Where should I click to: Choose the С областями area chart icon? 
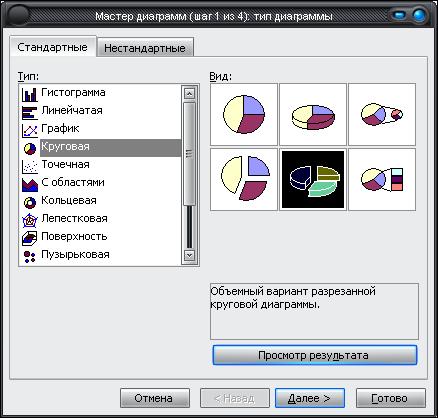(30, 184)
